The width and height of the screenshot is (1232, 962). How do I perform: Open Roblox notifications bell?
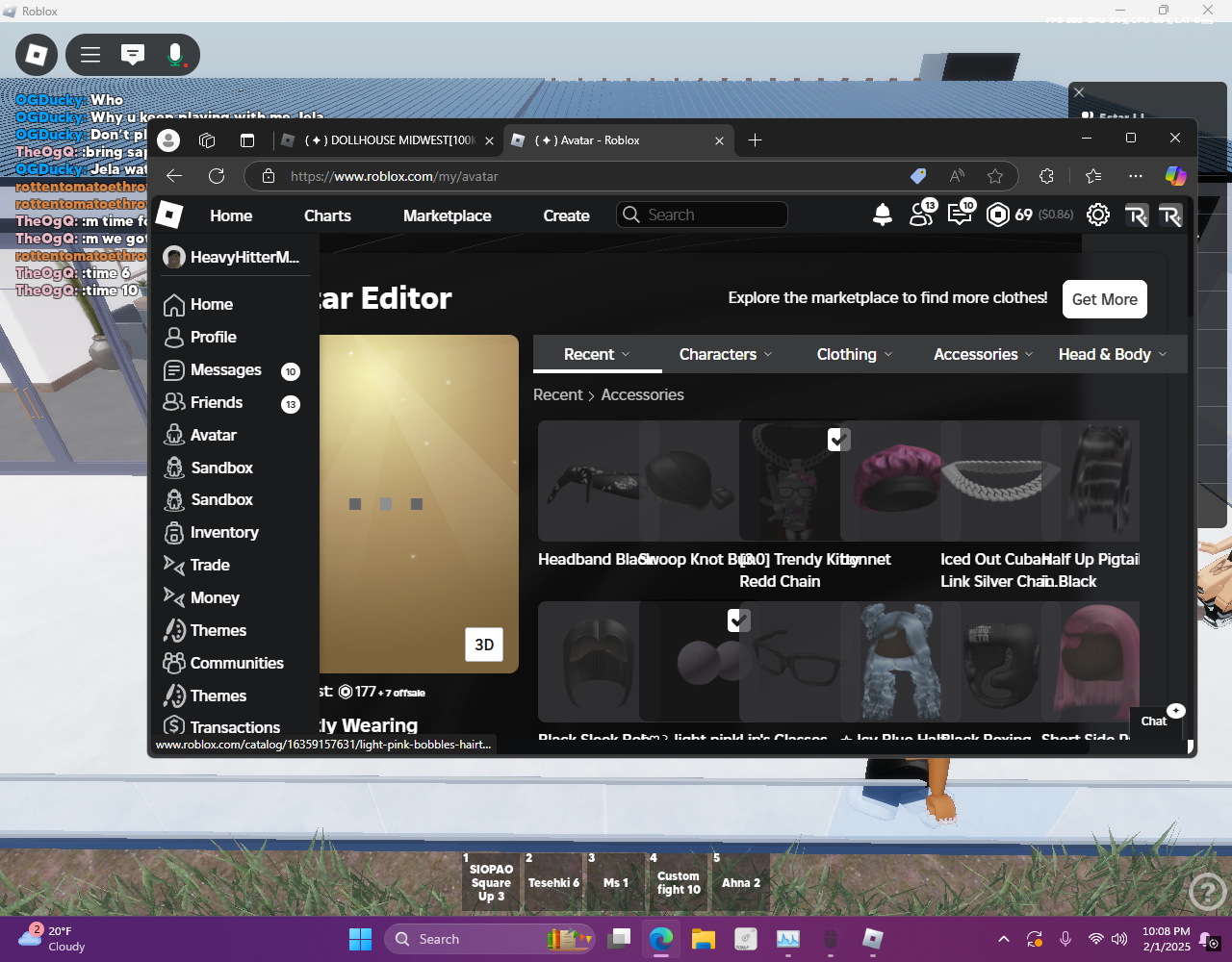click(x=883, y=215)
